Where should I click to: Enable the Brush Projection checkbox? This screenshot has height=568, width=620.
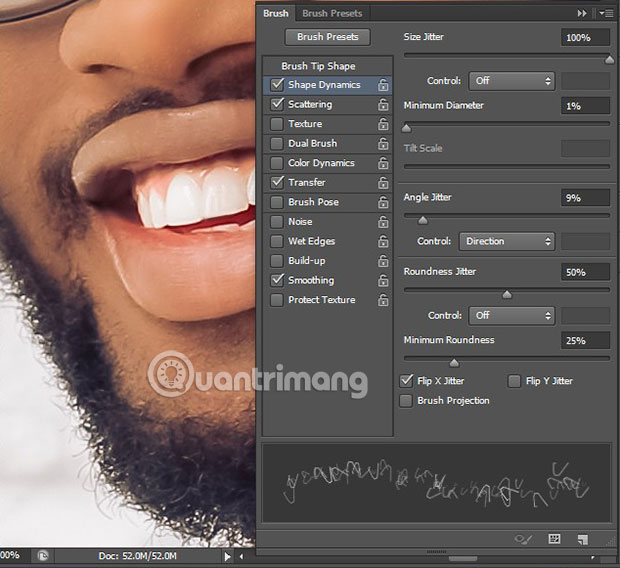406,401
